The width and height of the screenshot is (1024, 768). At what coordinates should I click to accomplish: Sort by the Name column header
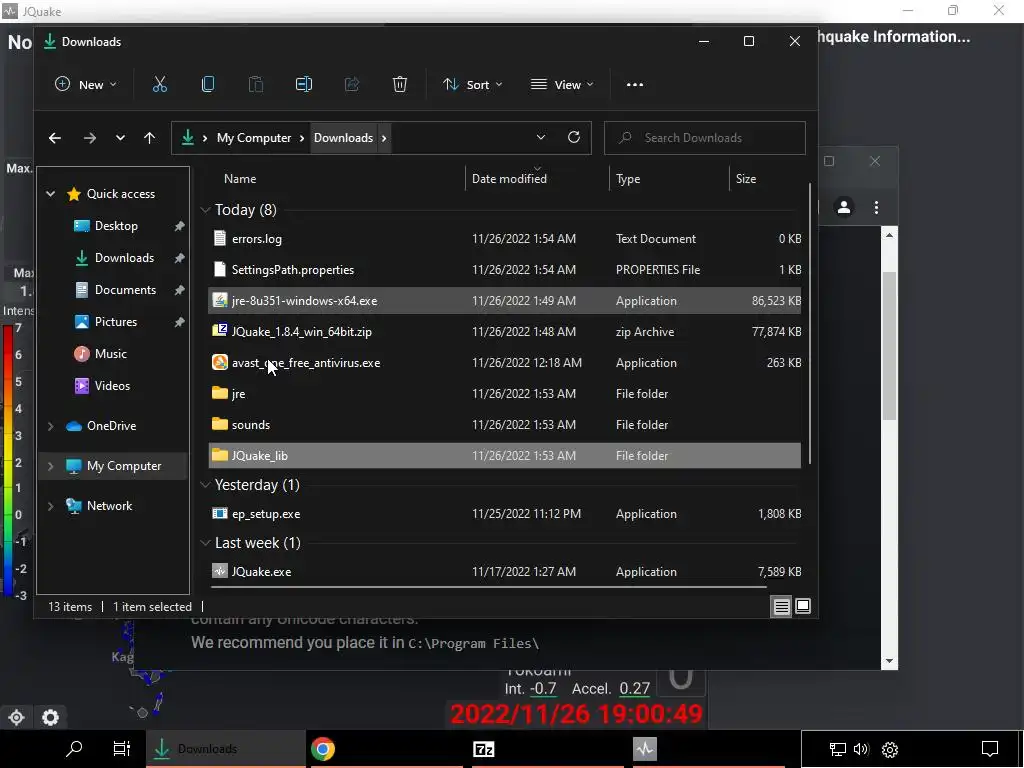pos(240,178)
